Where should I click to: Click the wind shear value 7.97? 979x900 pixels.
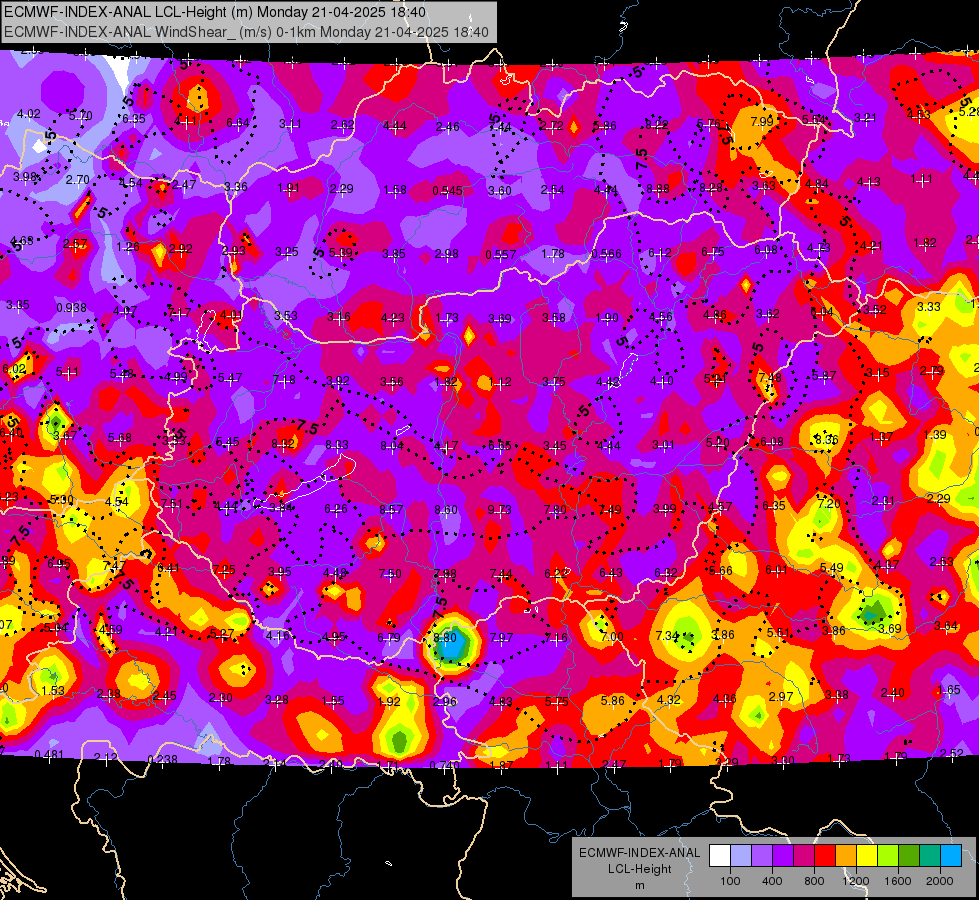(x=501, y=638)
